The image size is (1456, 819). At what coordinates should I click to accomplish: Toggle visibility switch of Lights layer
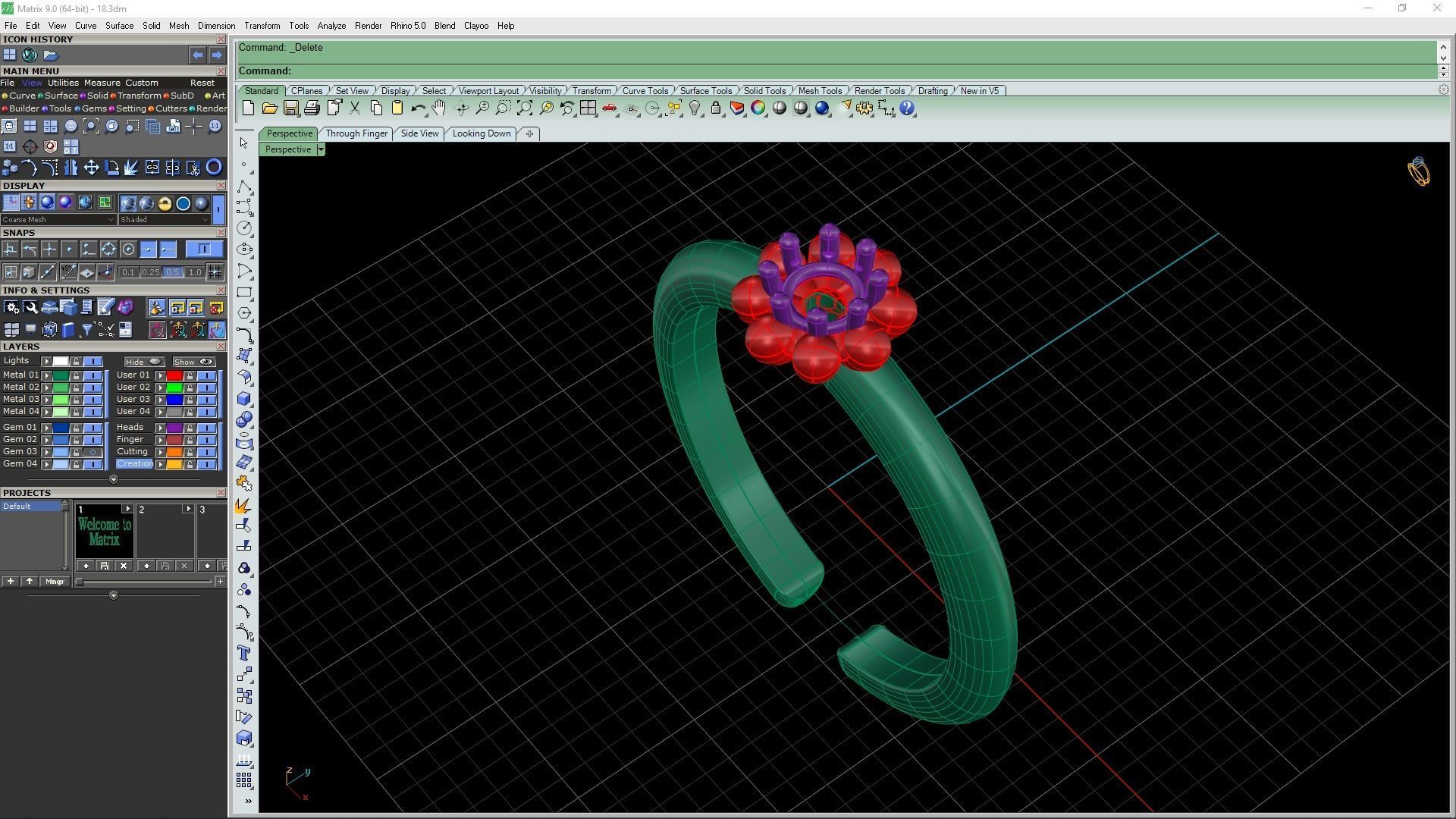point(93,362)
